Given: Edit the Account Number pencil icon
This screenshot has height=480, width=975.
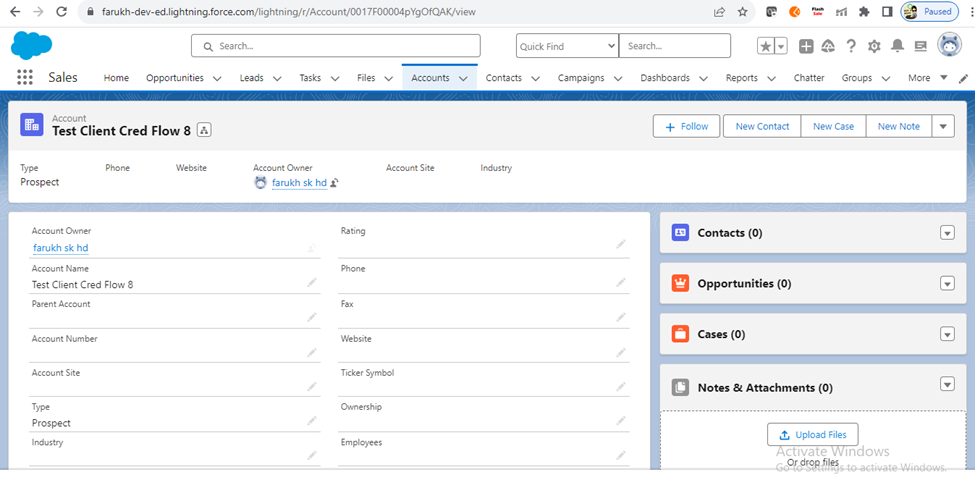Looking at the screenshot, I should point(312,352).
